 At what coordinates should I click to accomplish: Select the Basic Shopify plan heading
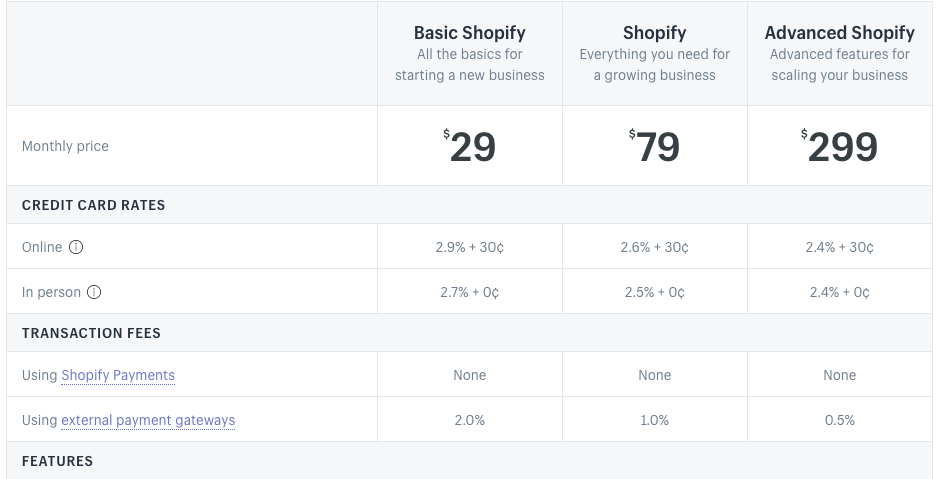(470, 32)
